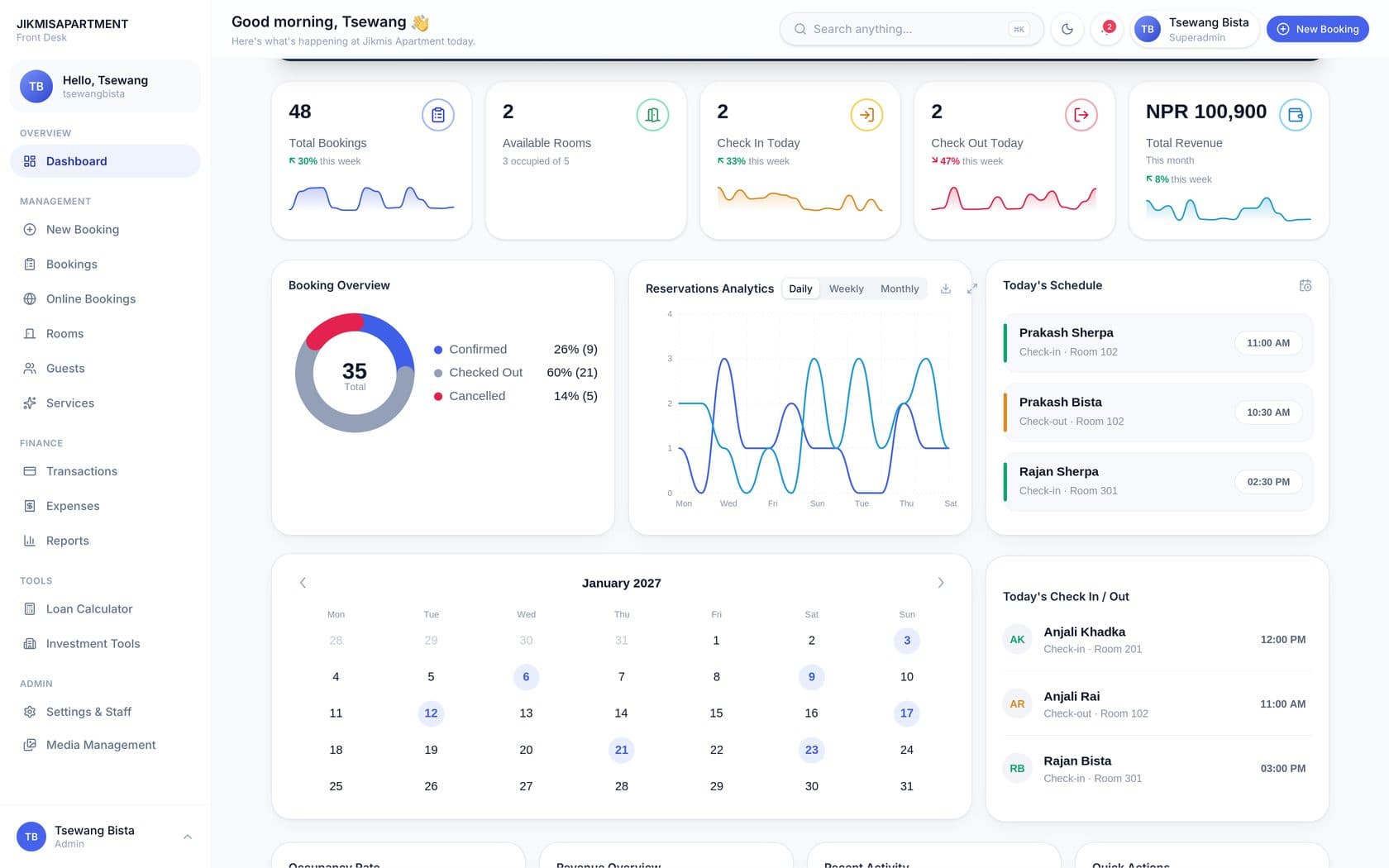
Task: Click the search magnifier icon
Action: click(800, 29)
